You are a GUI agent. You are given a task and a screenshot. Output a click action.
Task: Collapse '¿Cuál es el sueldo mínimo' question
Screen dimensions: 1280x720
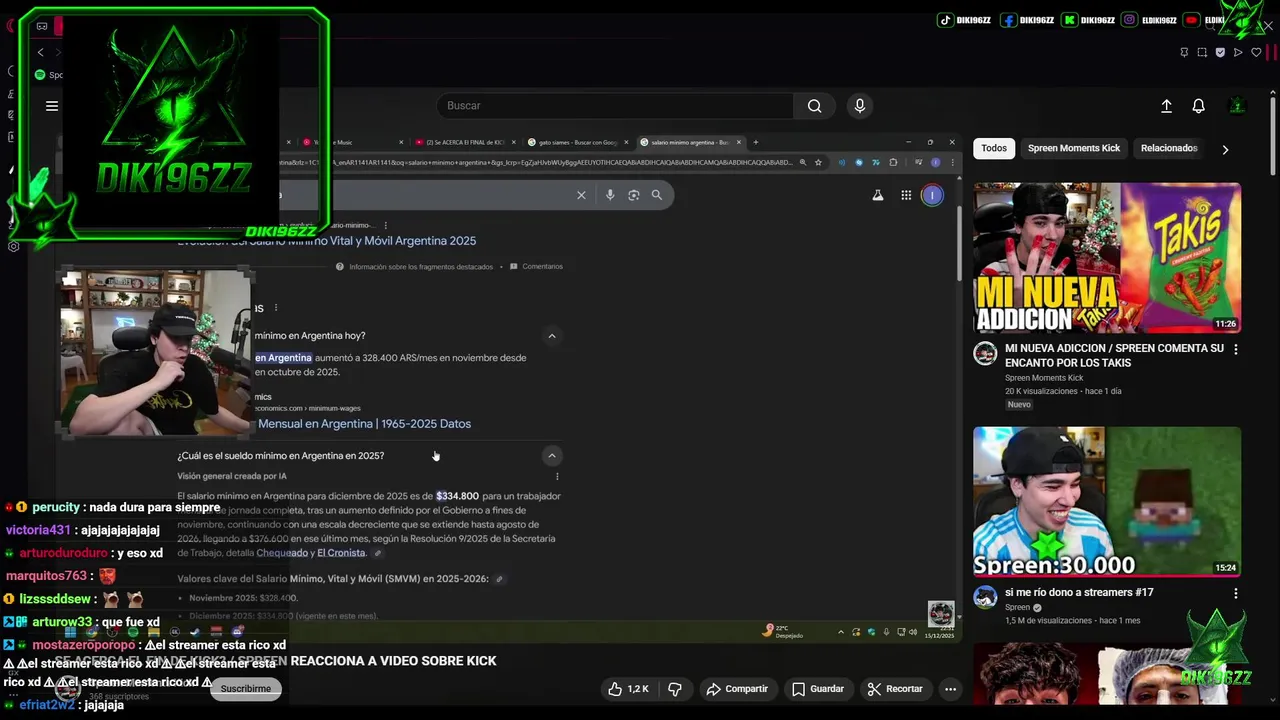pyautogui.click(x=552, y=456)
